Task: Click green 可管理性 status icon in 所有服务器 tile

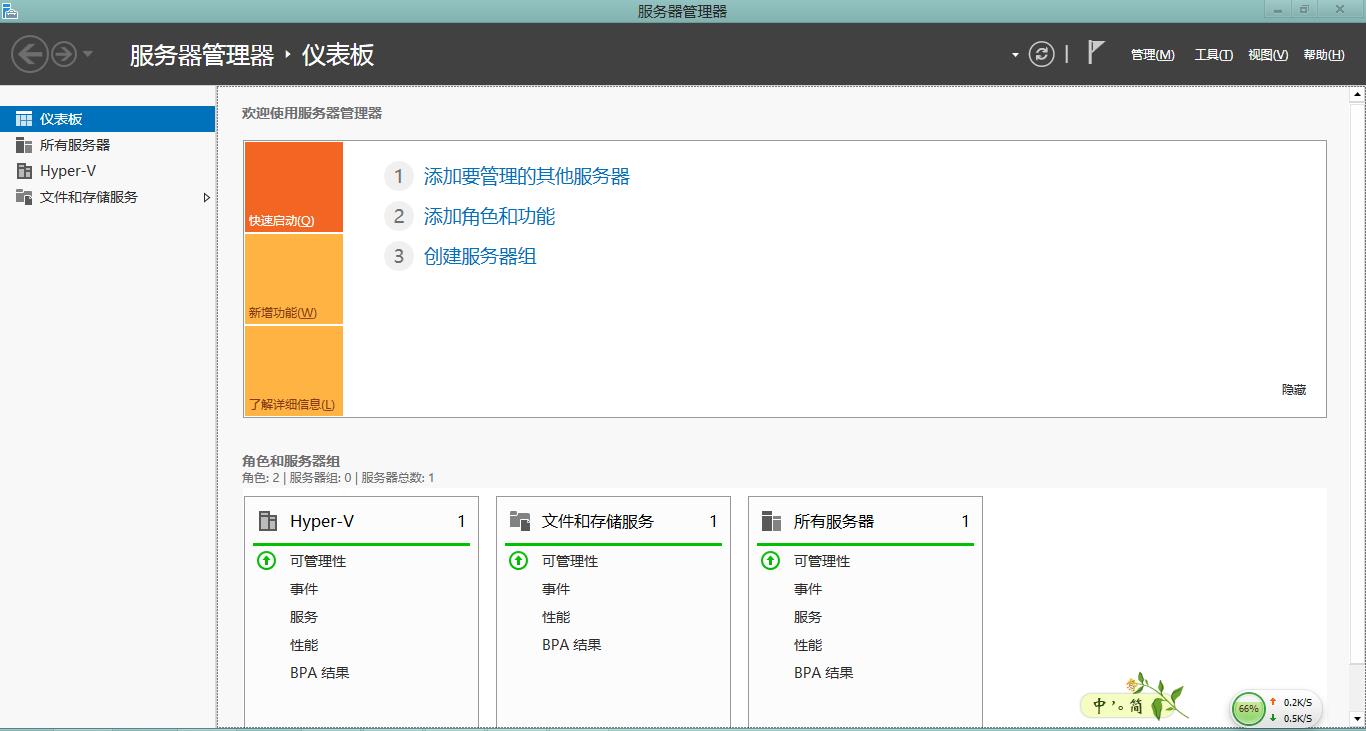Action: tap(770, 561)
